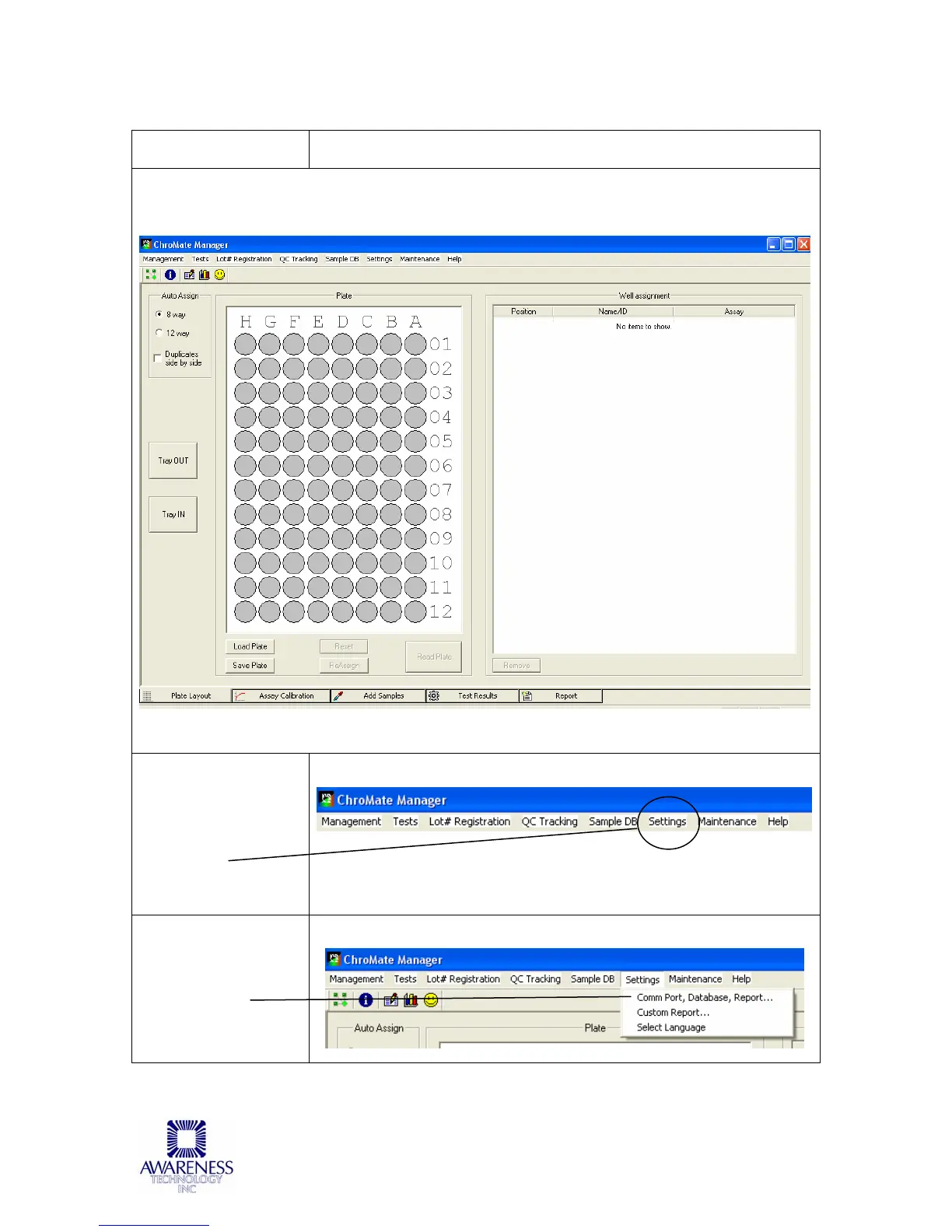Open Maintenance menu in the full window
The height and width of the screenshot is (1232, 952).
click(420, 259)
